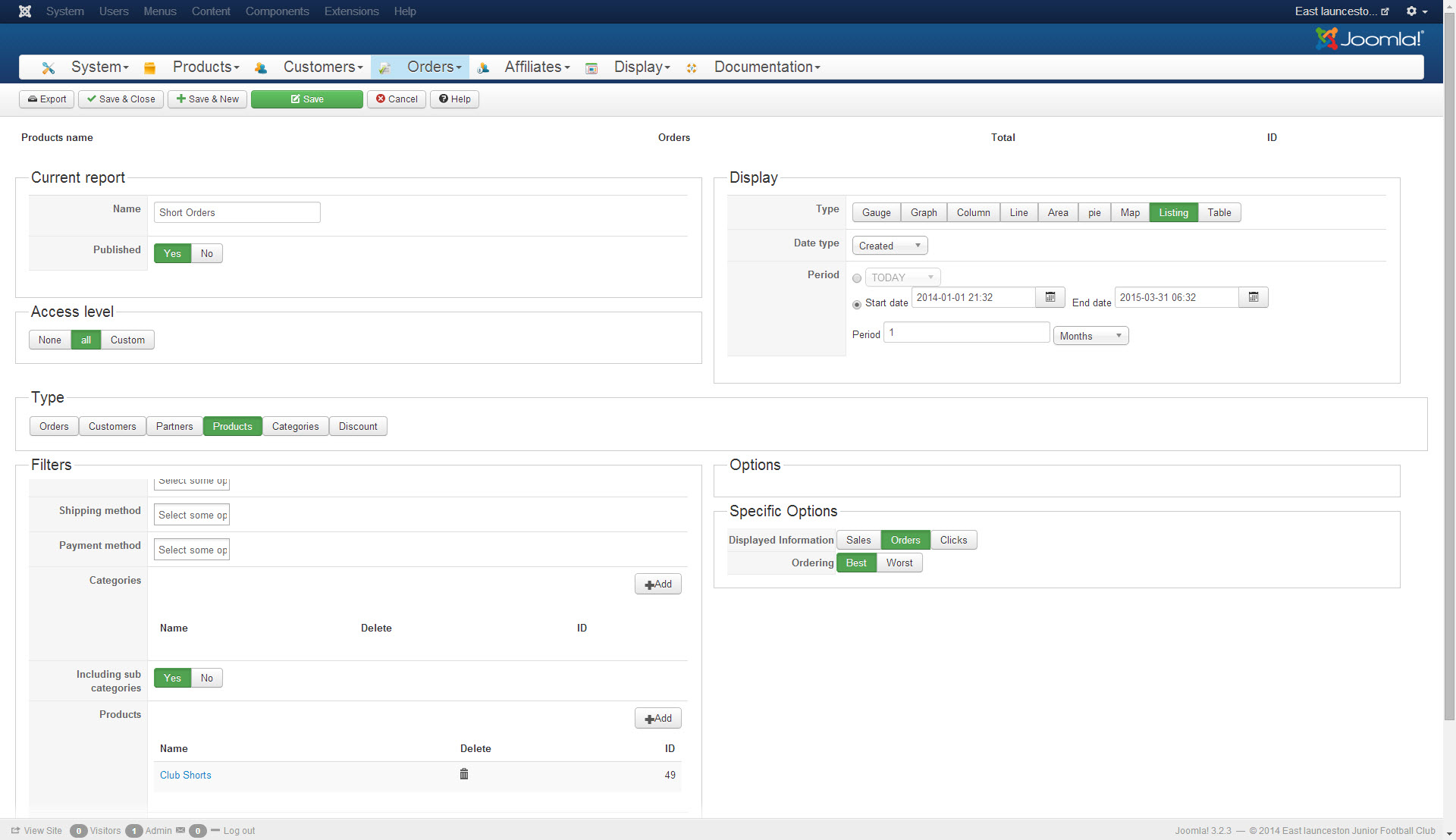The width and height of the screenshot is (1456, 840).
Task: Open End date calendar picker icon
Action: coord(1254,297)
